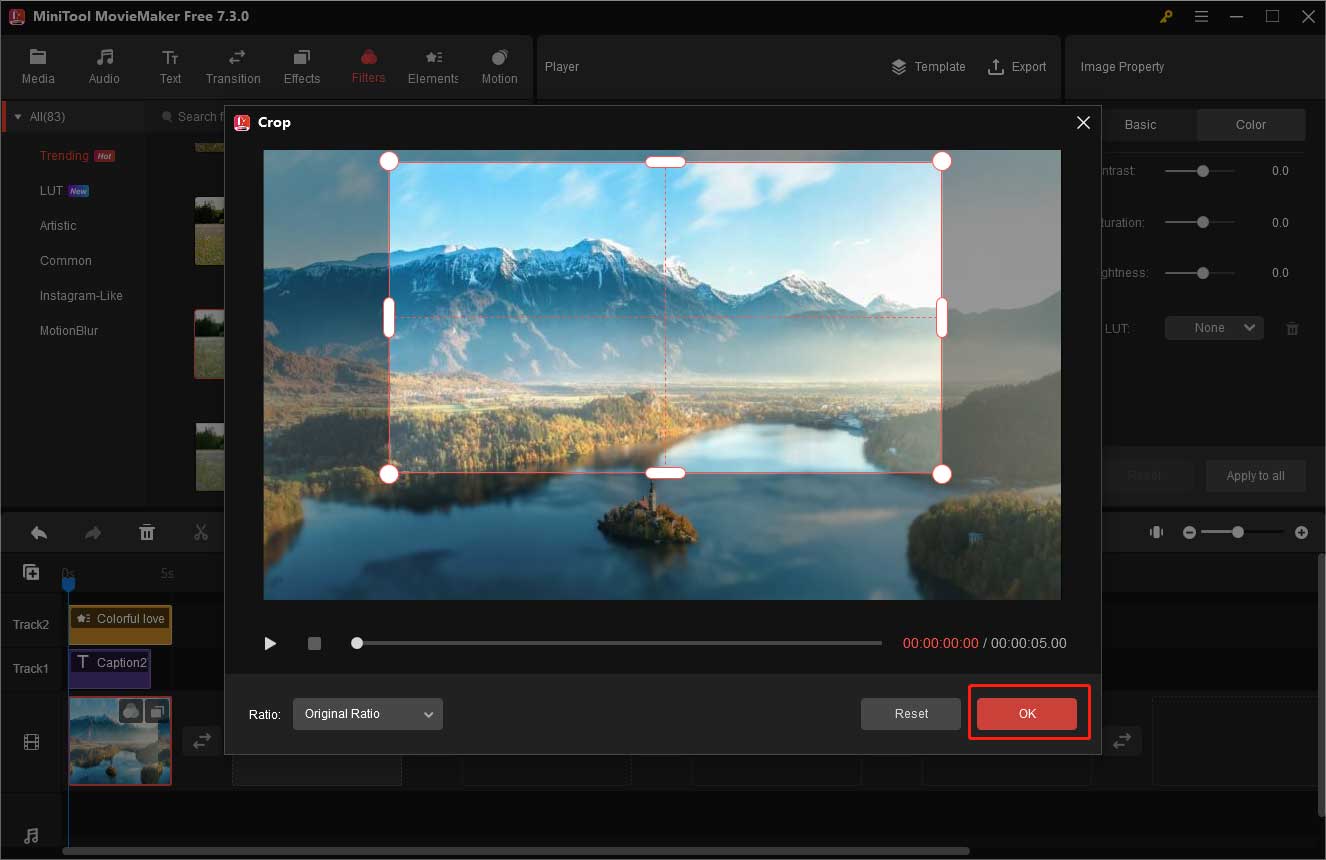Click the Export button

[1017, 67]
